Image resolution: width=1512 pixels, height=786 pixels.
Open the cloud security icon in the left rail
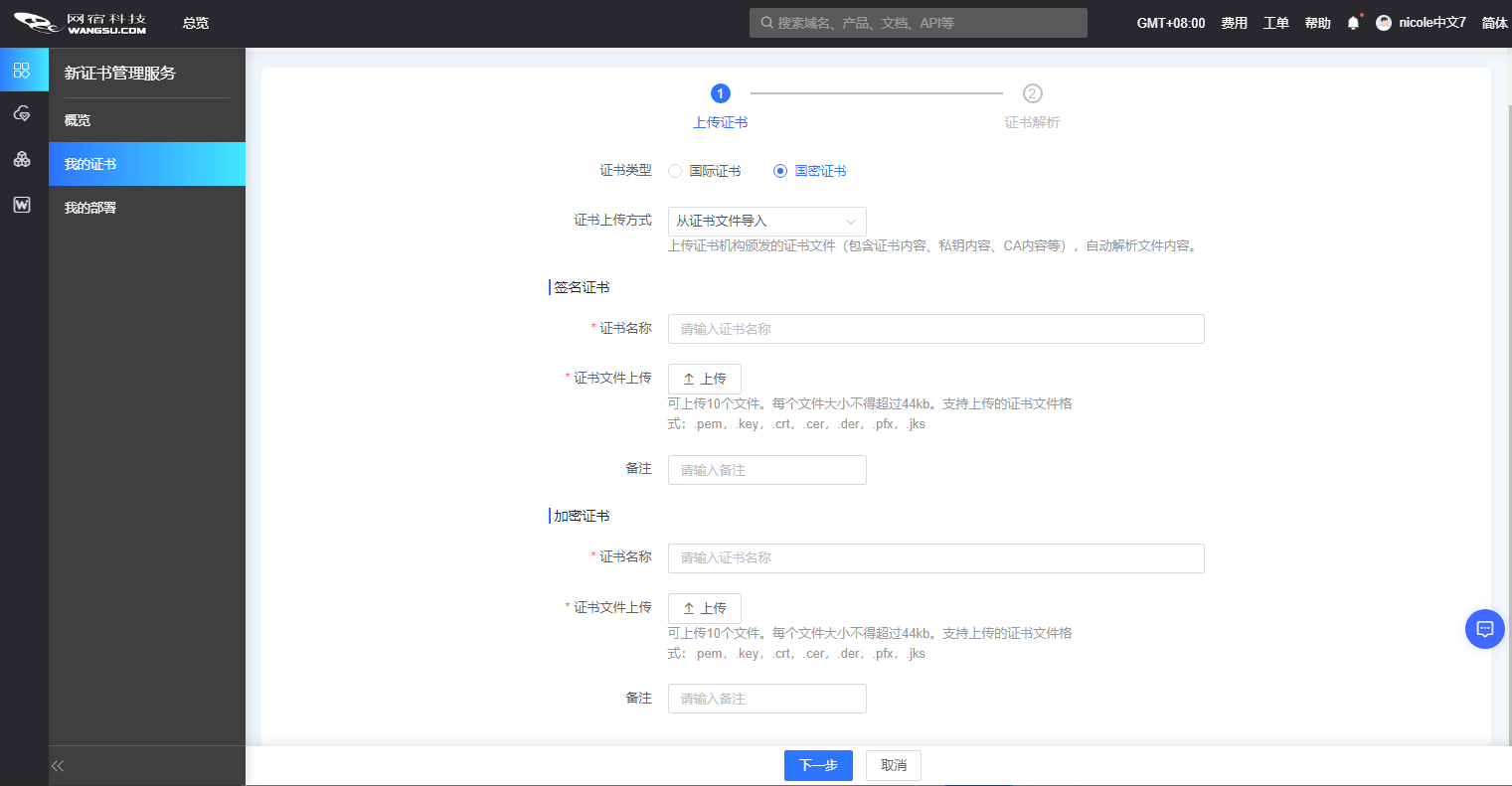pos(22,114)
